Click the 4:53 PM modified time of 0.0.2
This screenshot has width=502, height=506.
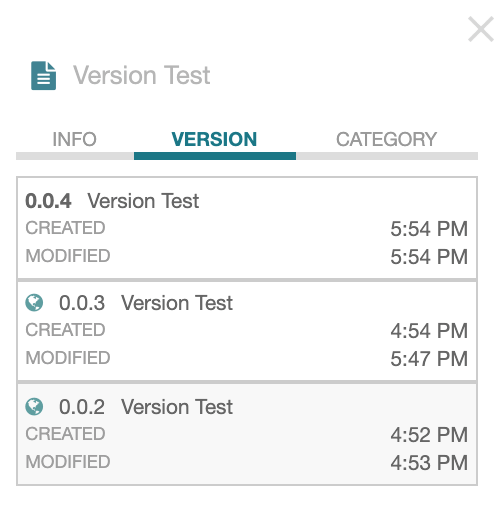(x=429, y=463)
